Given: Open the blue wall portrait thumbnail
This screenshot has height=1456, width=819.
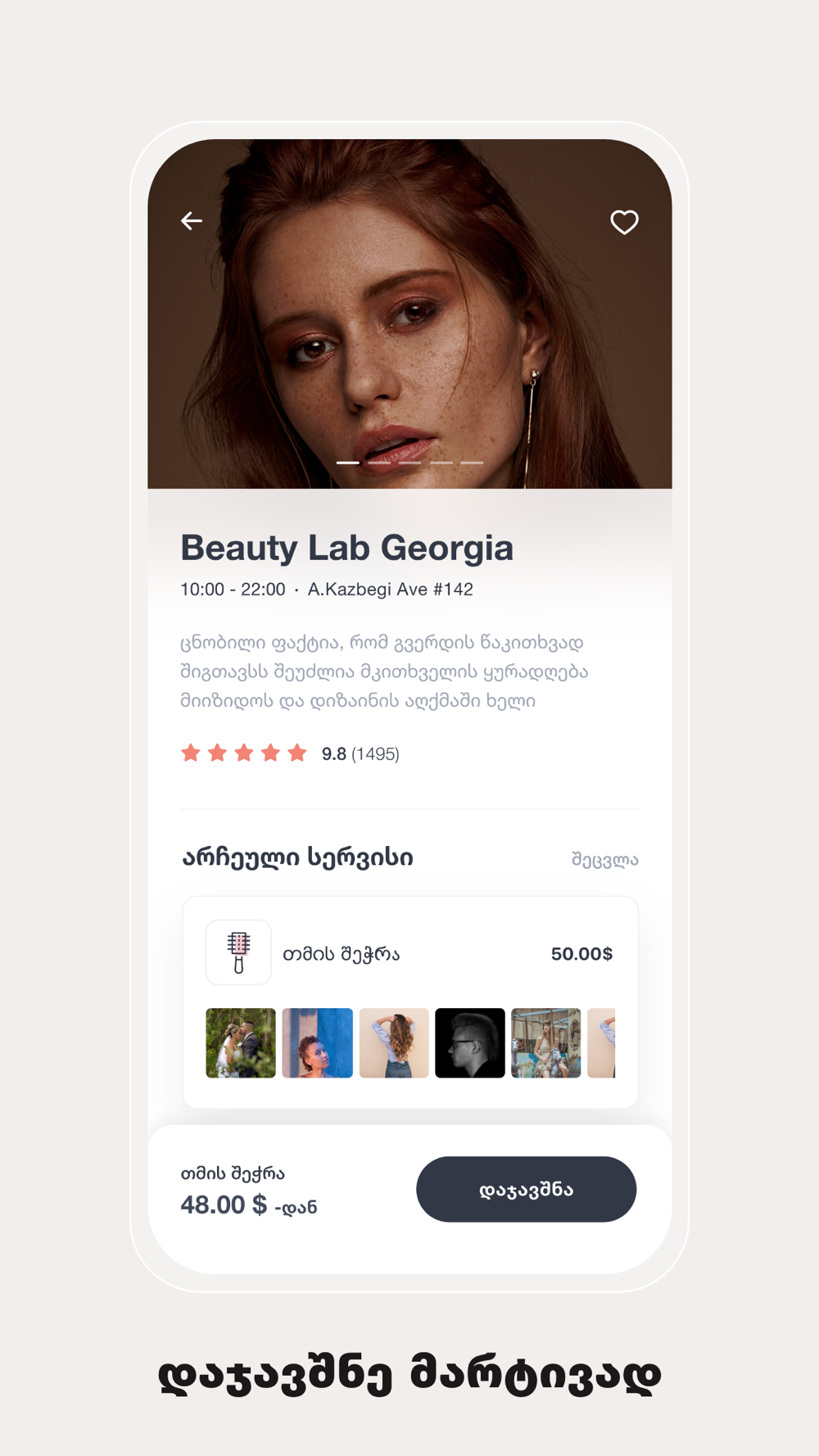Looking at the screenshot, I should tap(317, 1042).
